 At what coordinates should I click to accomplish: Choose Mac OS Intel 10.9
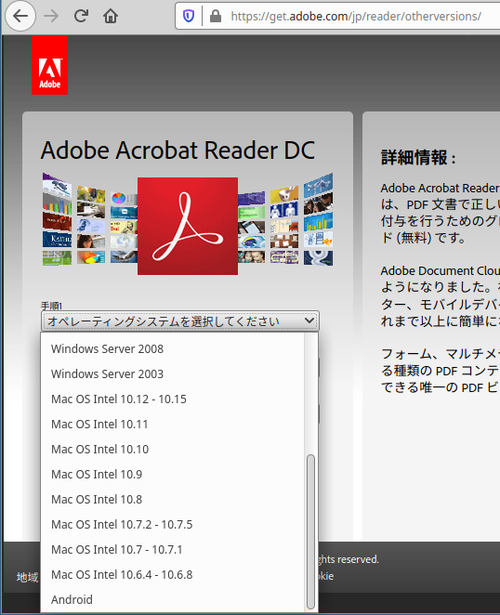pyautogui.click(x=173, y=474)
